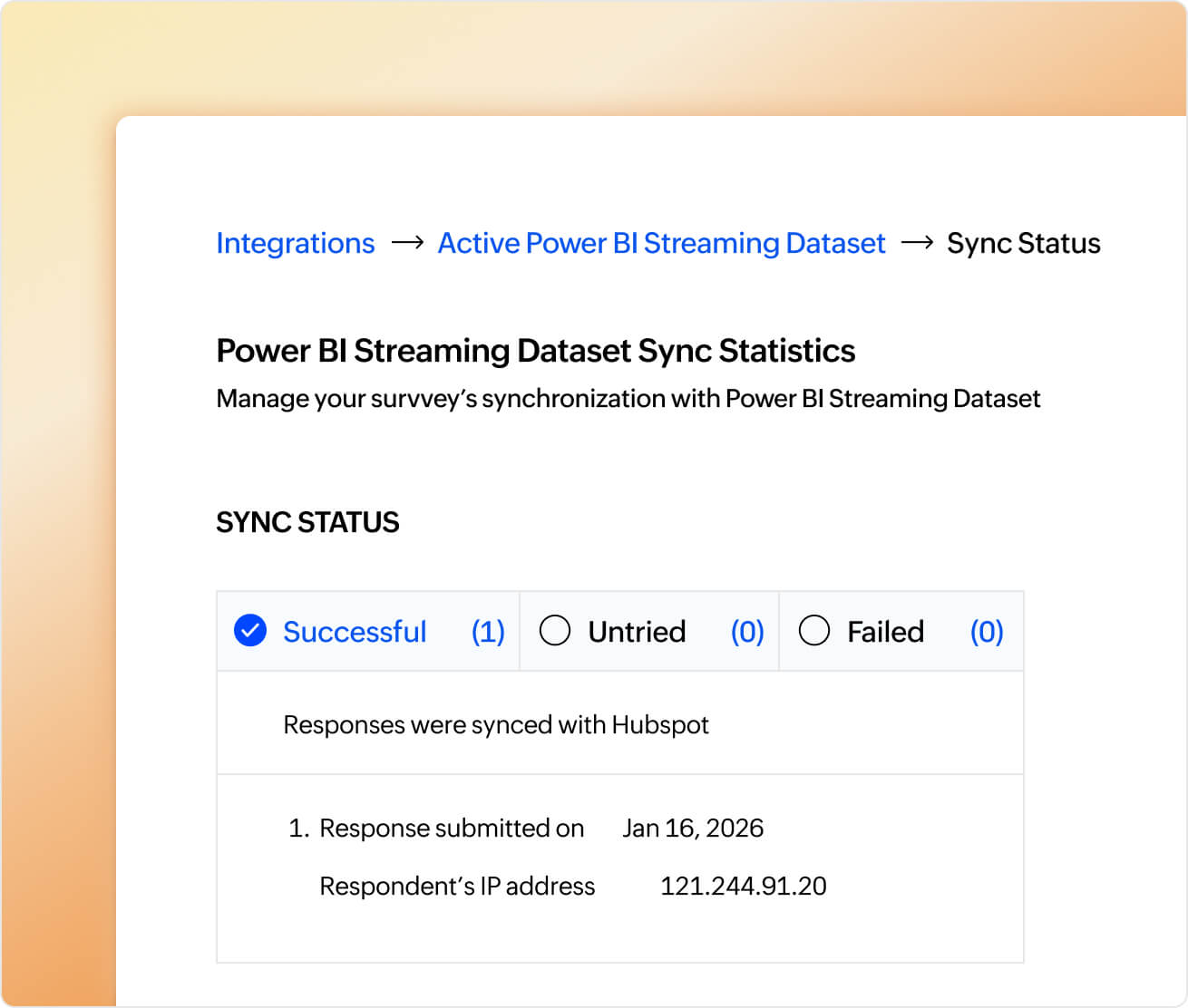Viewport: 1188px width, 1008px height.
Task: Click the Successful count (1)
Action: [488, 632]
